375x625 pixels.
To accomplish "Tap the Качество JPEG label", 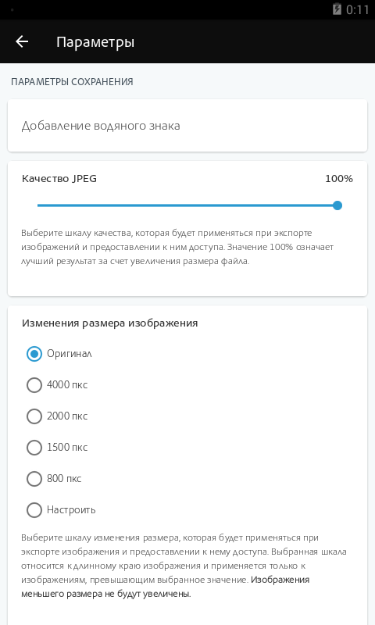I will point(59,179).
